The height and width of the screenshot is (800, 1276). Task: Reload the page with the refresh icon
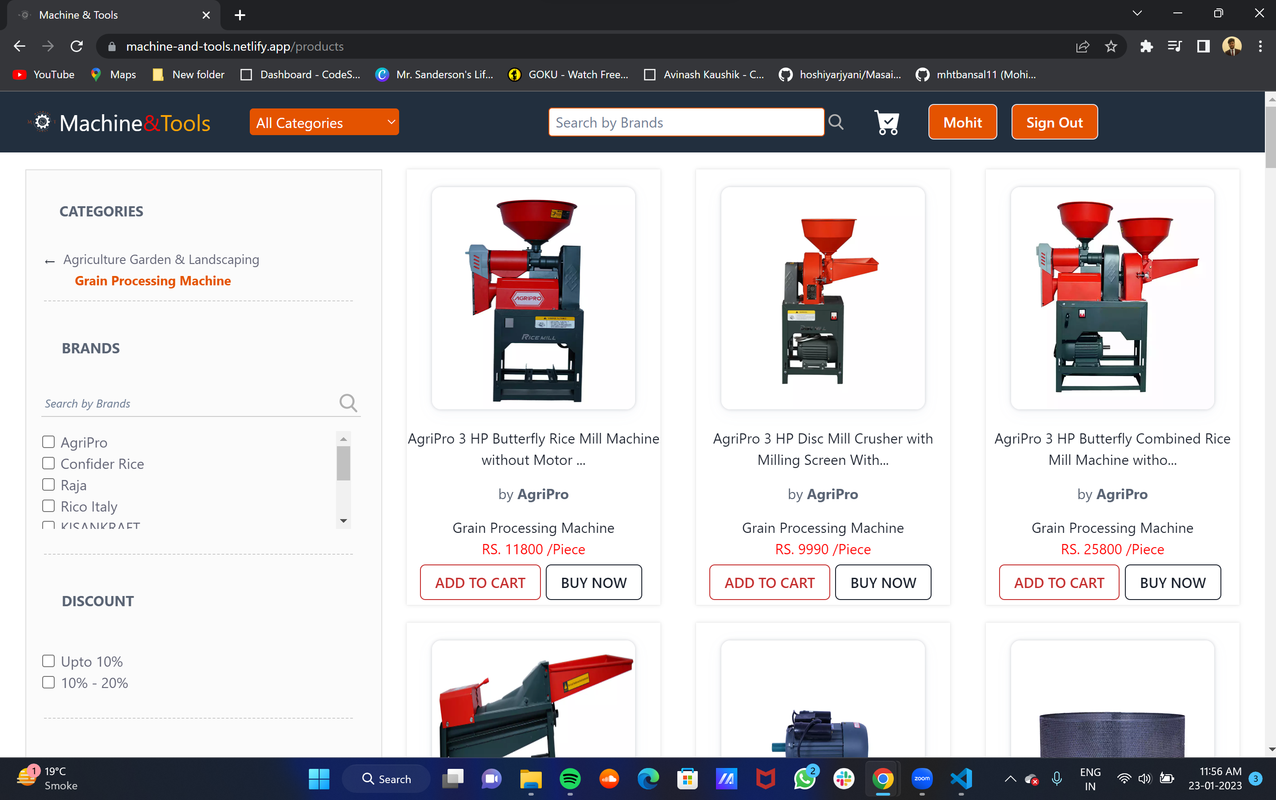point(76,46)
